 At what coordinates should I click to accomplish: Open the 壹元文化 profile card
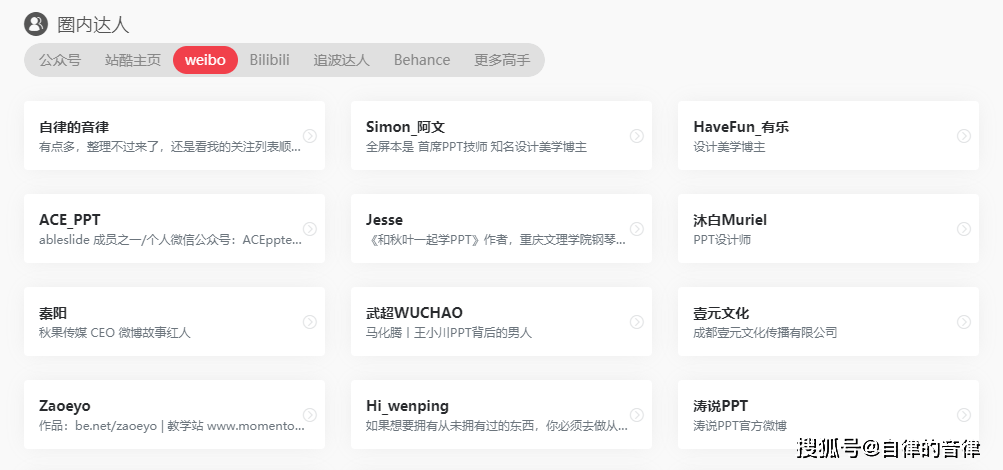point(828,322)
